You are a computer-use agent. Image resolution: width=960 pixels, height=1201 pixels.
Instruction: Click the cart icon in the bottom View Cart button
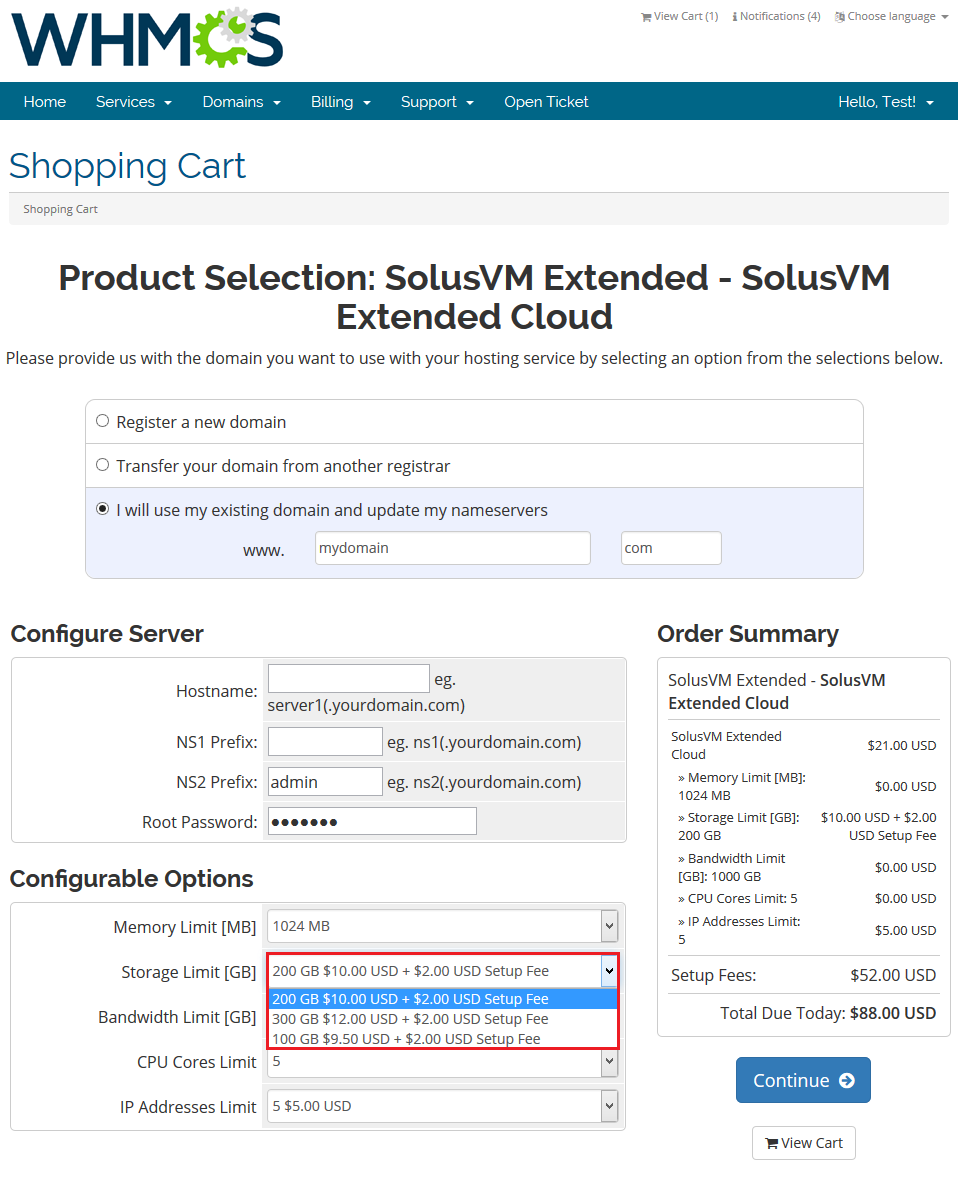pyautogui.click(x=771, y=1143)
